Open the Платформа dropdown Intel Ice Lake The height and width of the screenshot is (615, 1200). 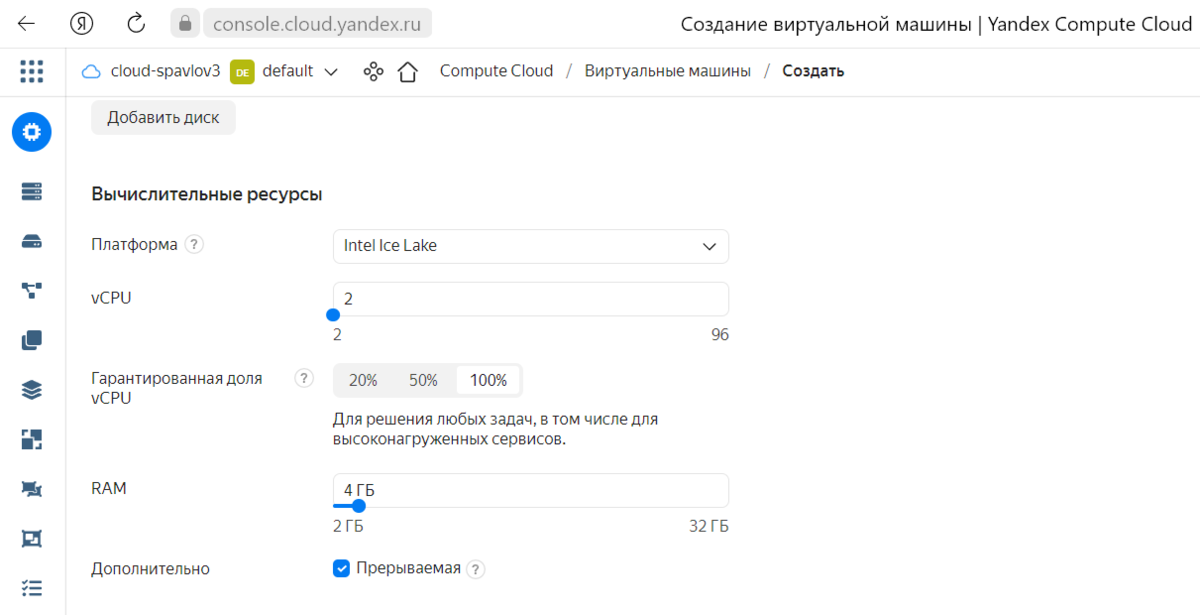530,246
